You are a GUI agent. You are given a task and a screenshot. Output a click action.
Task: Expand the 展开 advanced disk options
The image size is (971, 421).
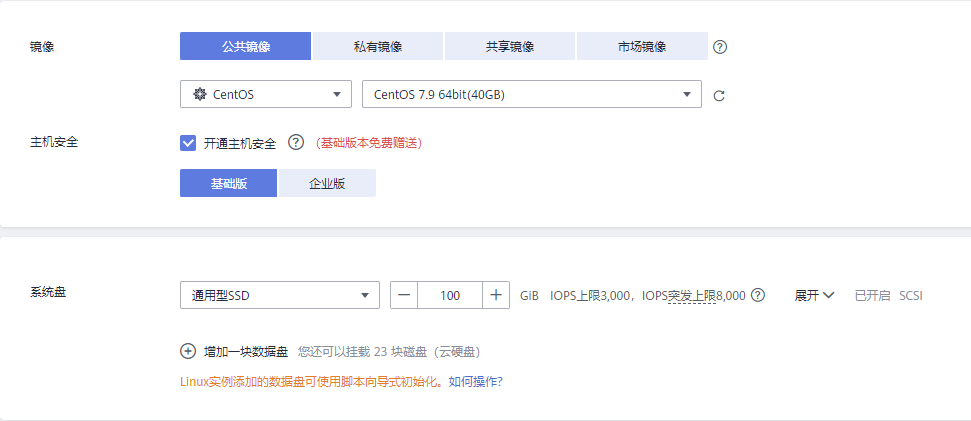pos(814,295)
